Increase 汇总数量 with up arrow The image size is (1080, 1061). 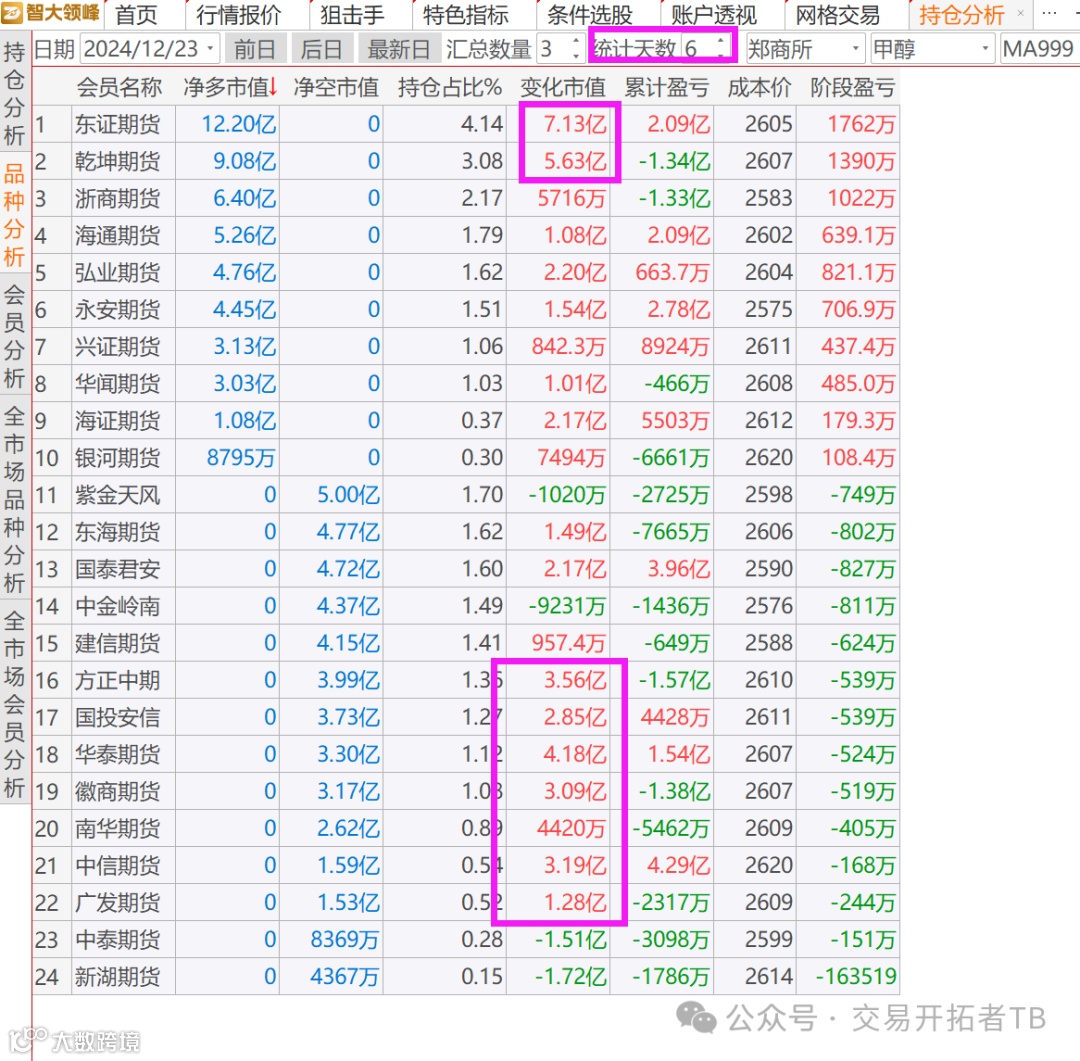577,41
